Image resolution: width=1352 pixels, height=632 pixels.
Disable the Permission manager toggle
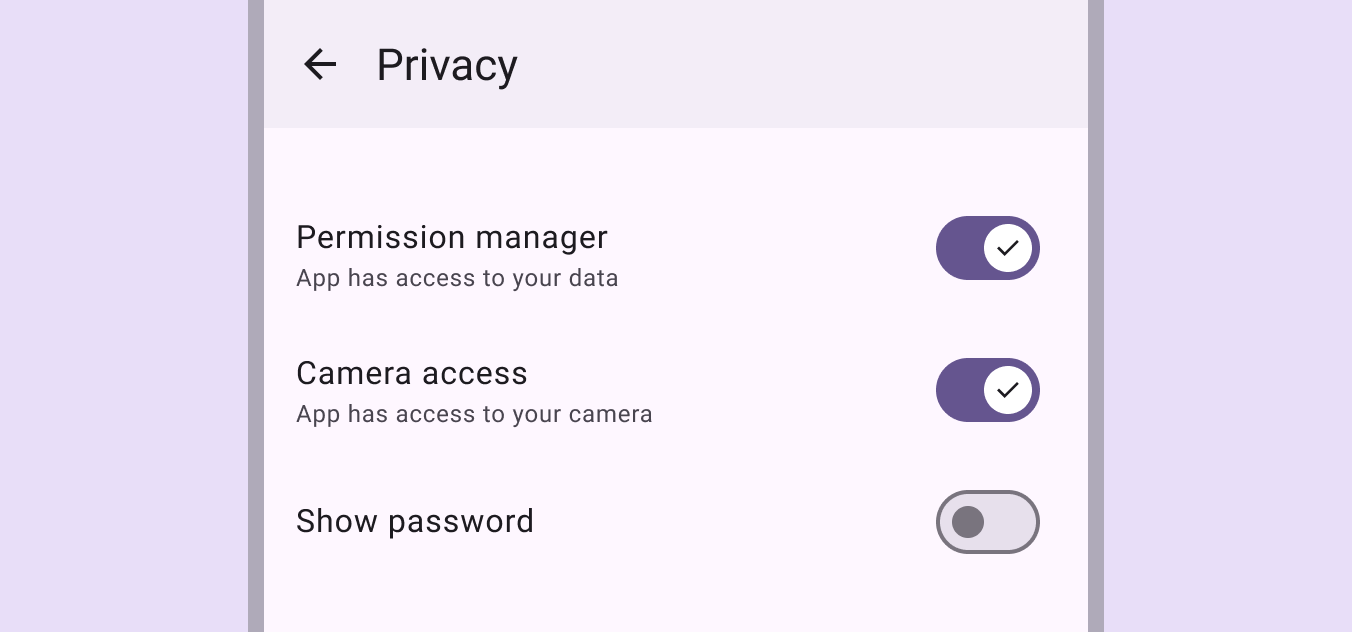click(x=987, y=248)
